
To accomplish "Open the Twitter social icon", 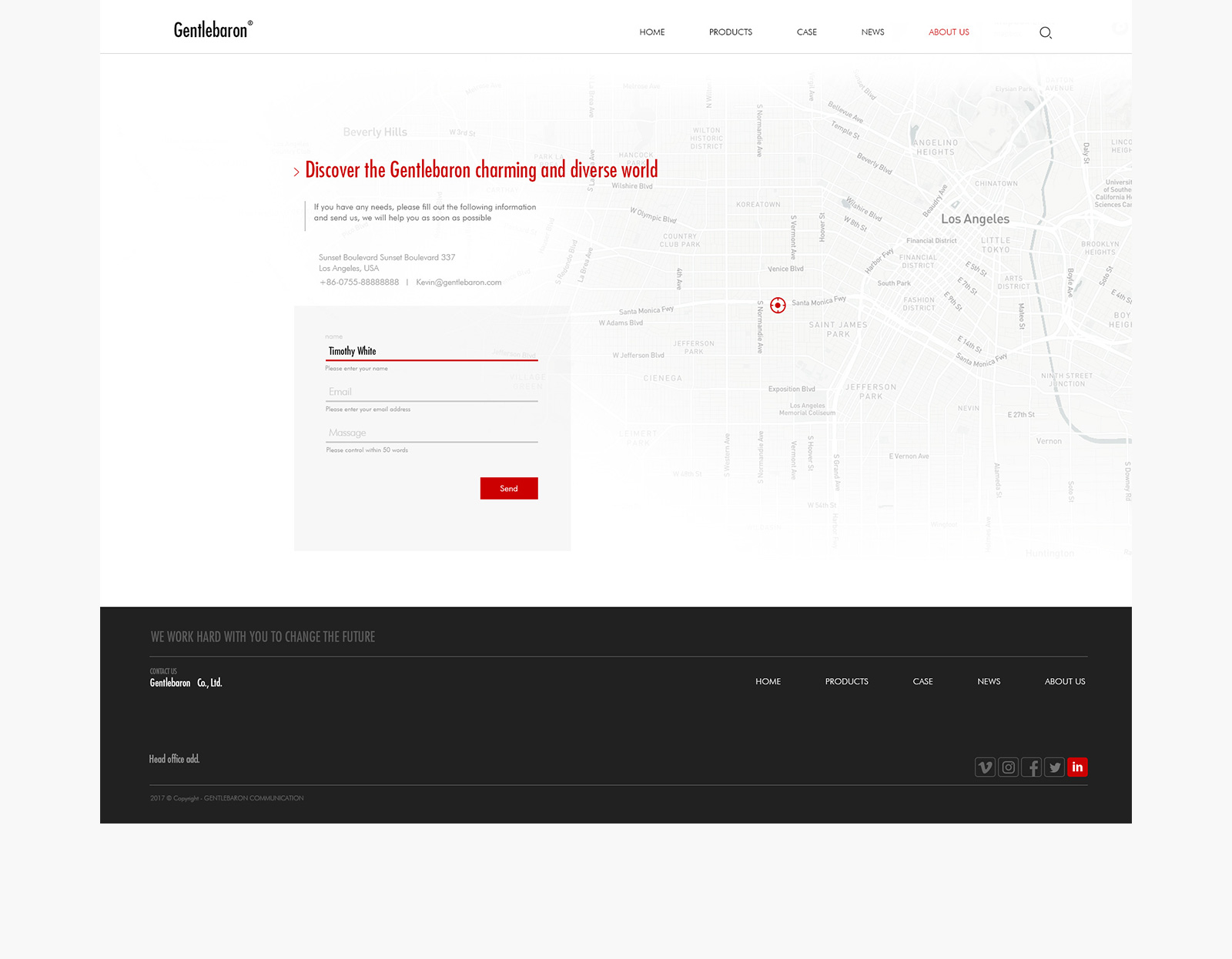I will [1054, 767].
